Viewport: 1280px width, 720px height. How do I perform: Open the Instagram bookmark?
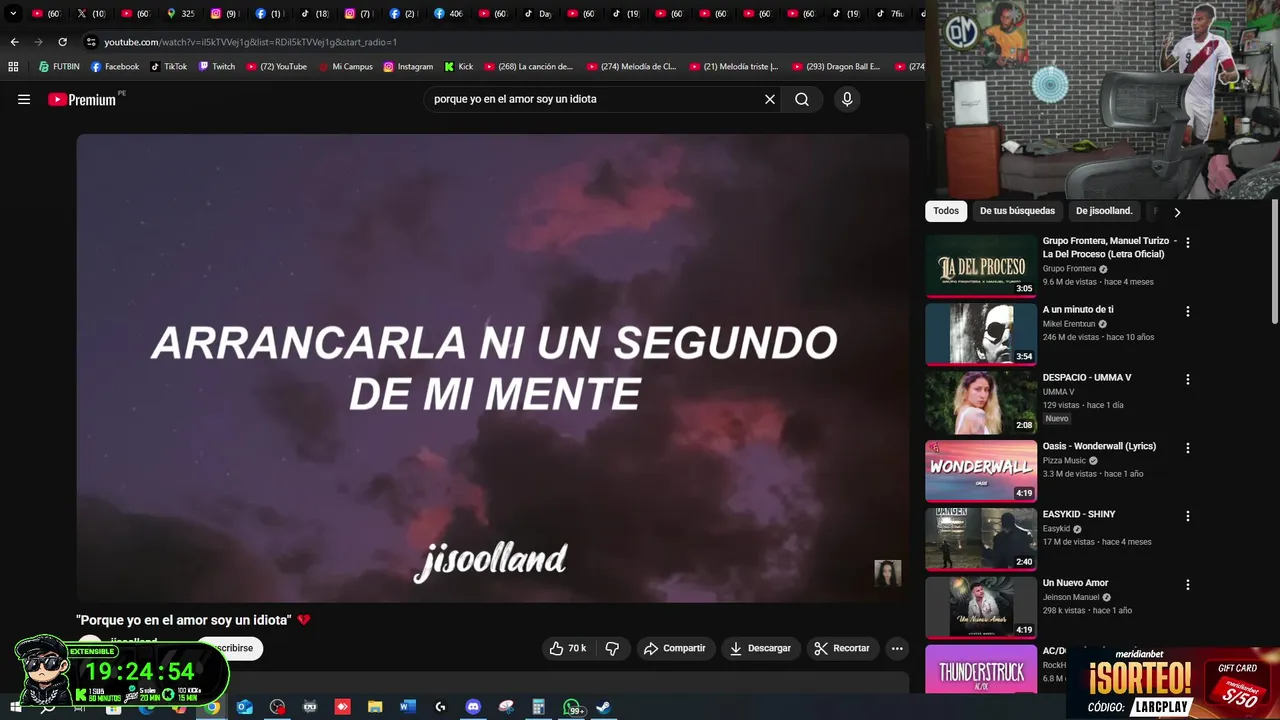pos(408,67)
